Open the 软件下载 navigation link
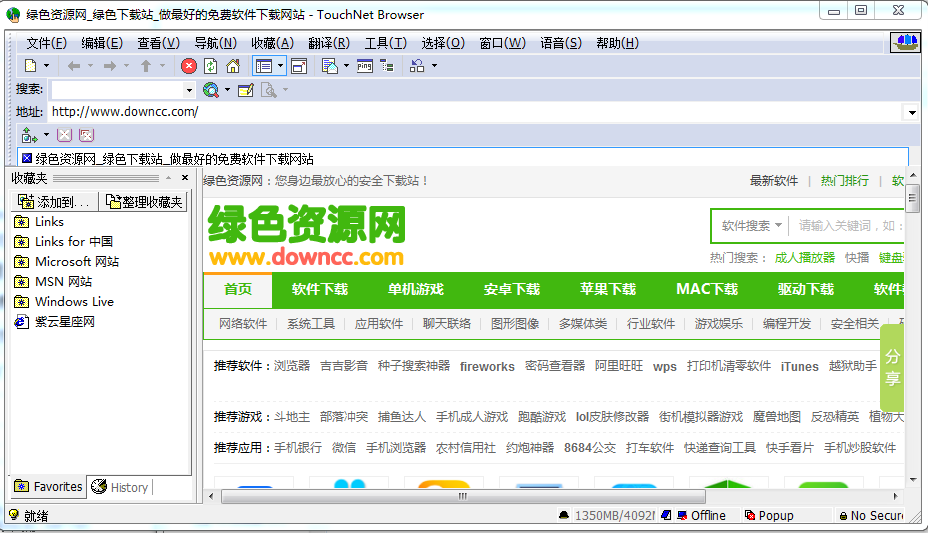 point(320,289)
